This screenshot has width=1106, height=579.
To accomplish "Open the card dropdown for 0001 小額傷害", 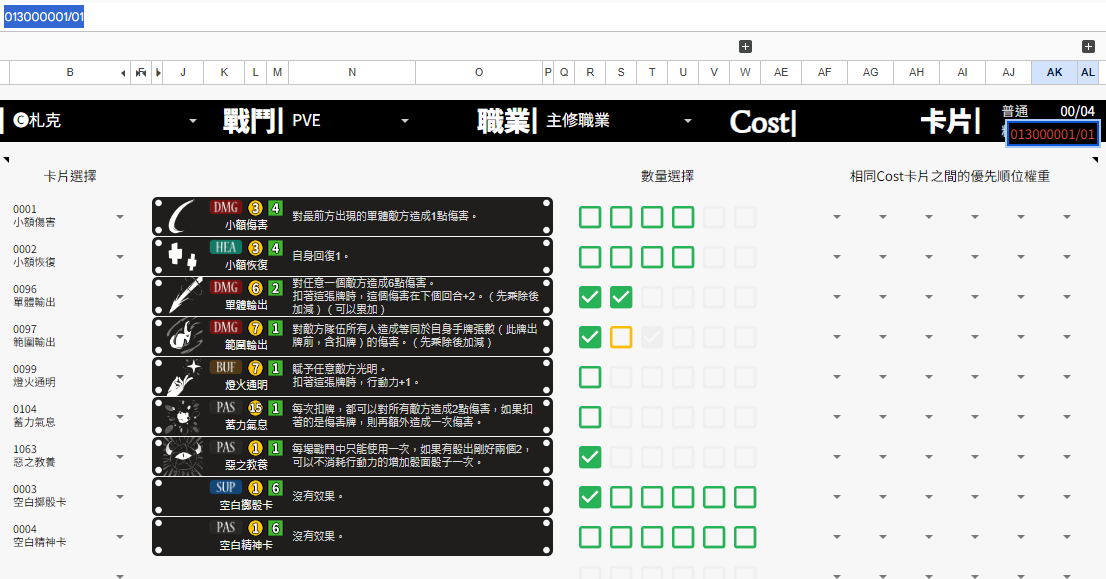I will point(120,217).
